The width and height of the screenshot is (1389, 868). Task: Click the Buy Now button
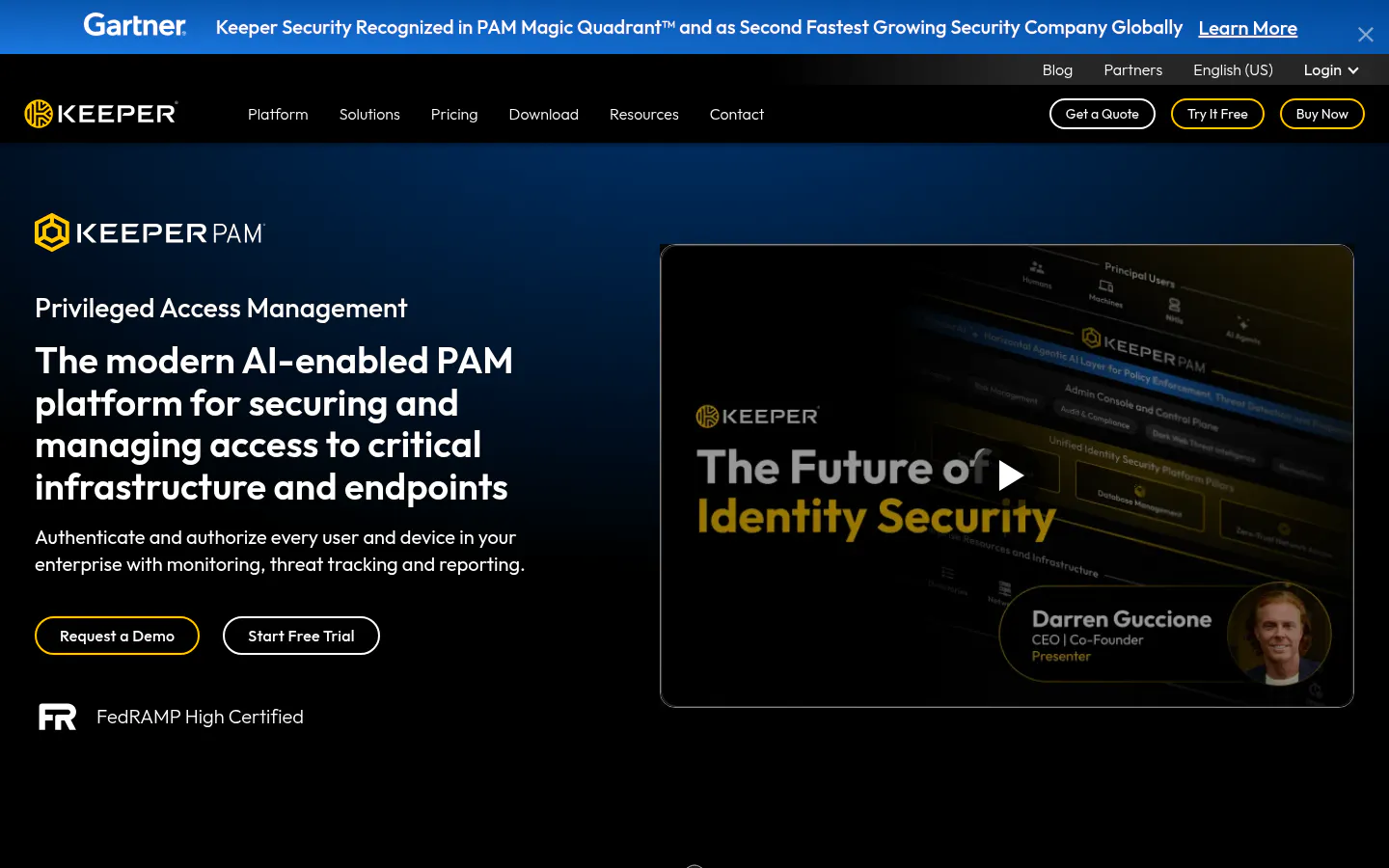(1321, 114)
